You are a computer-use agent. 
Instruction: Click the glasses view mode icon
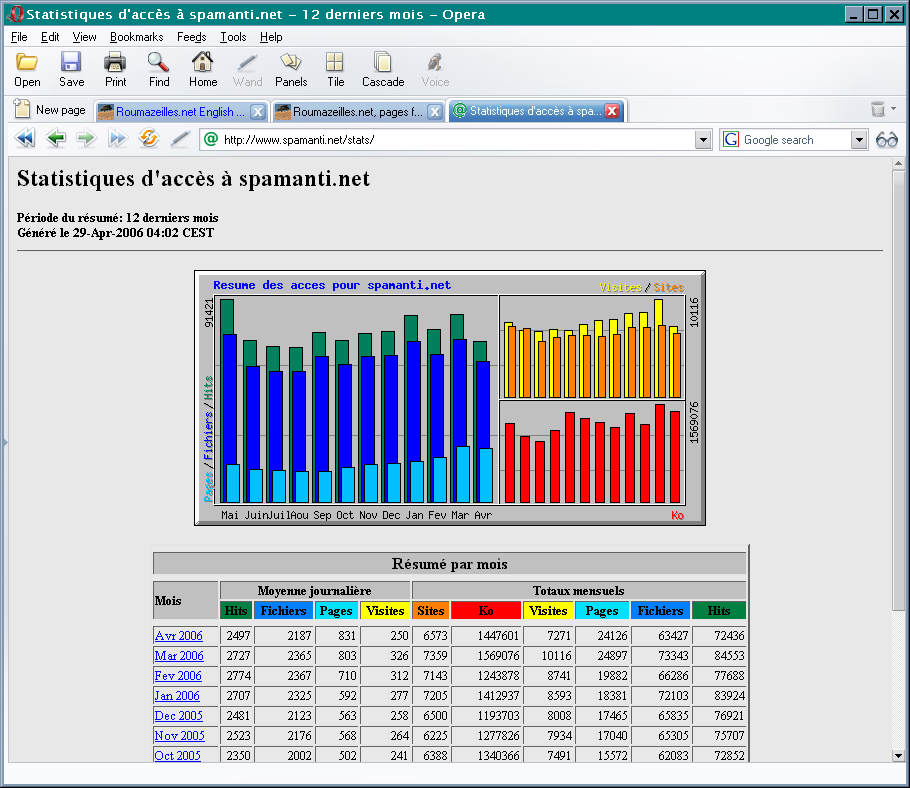pyautogui.click(x=887, y=140)
